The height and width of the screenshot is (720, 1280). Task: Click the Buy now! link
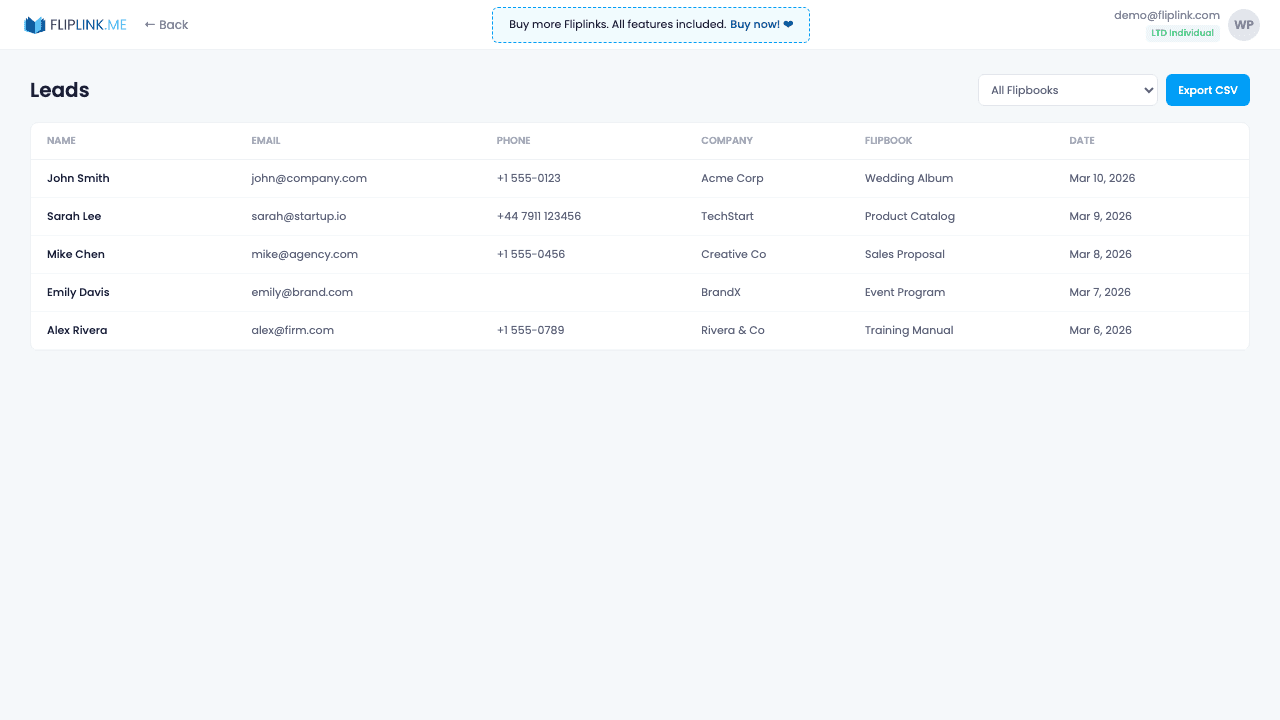[757, 24]
